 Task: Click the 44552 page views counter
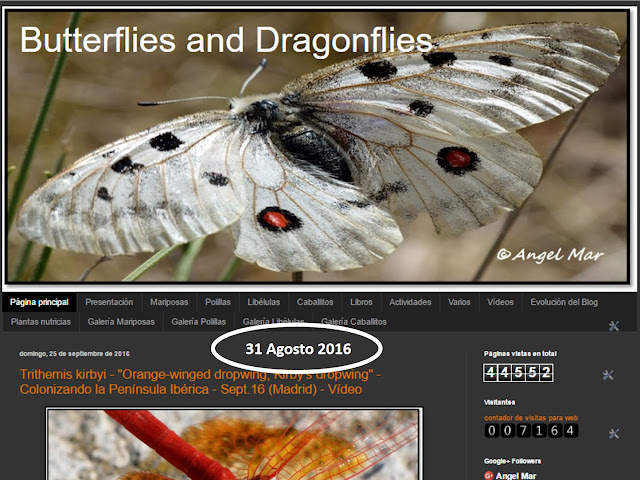click(518, 373)
